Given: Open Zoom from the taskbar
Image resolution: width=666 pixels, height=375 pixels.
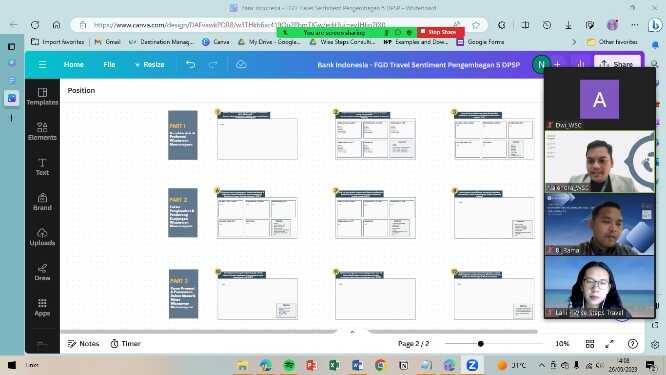Looking at the screenshot, I should (472, 365).
